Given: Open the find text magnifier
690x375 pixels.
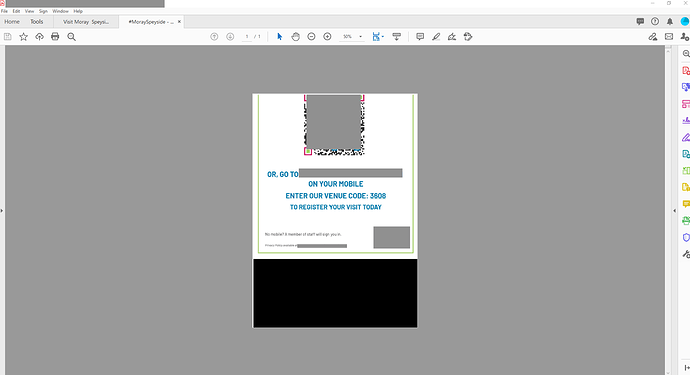Looking at the screenshot, I should pos(71,37).
